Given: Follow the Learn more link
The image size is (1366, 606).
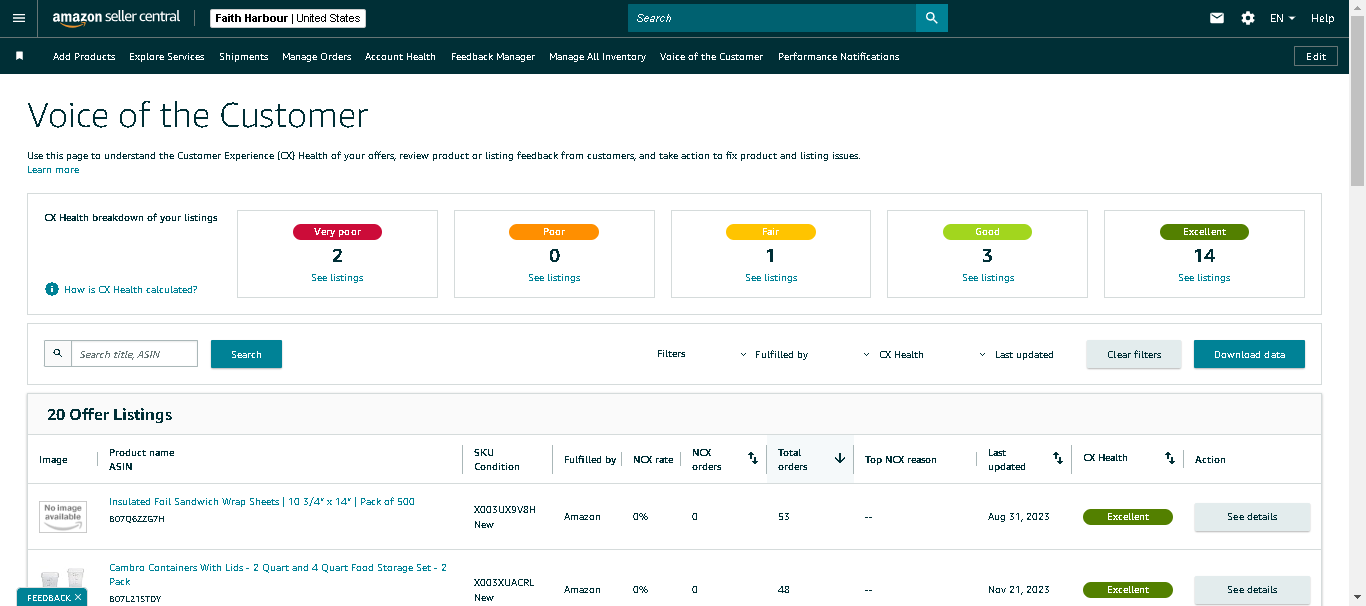Looking at the screenshot, I should tap(53, 170).
